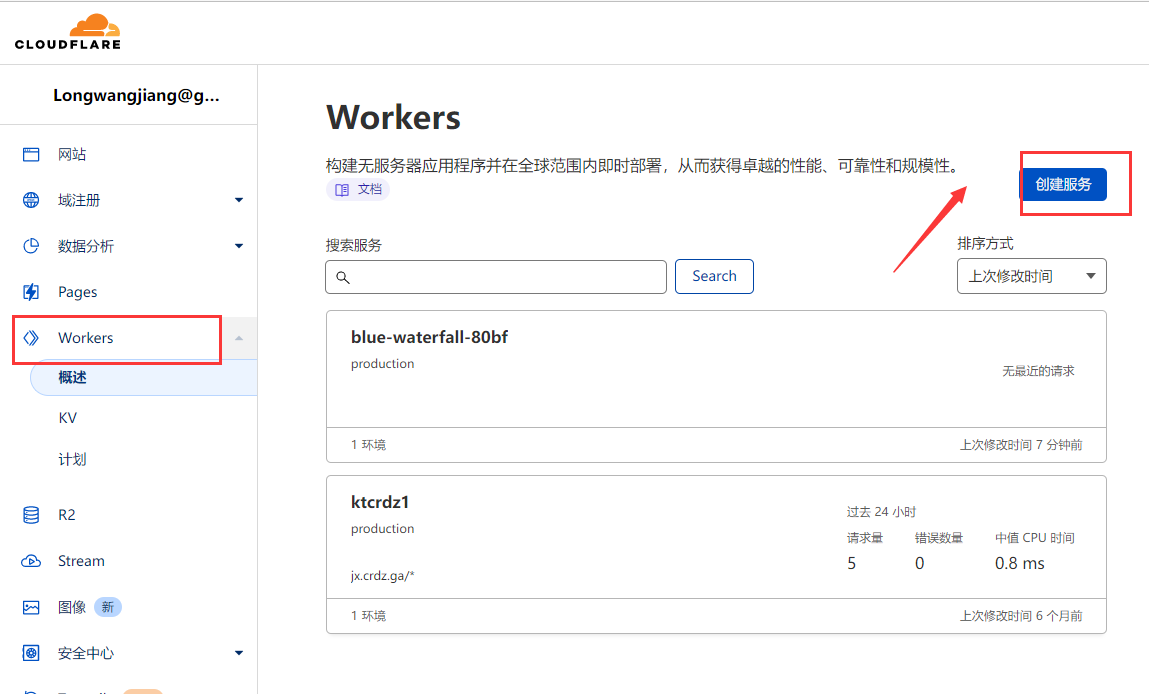Image resolution: width=1149 pixels, height=694 pixels.
Task: Click the 安全中心 shield icon
Action: [x=31, y=653]
